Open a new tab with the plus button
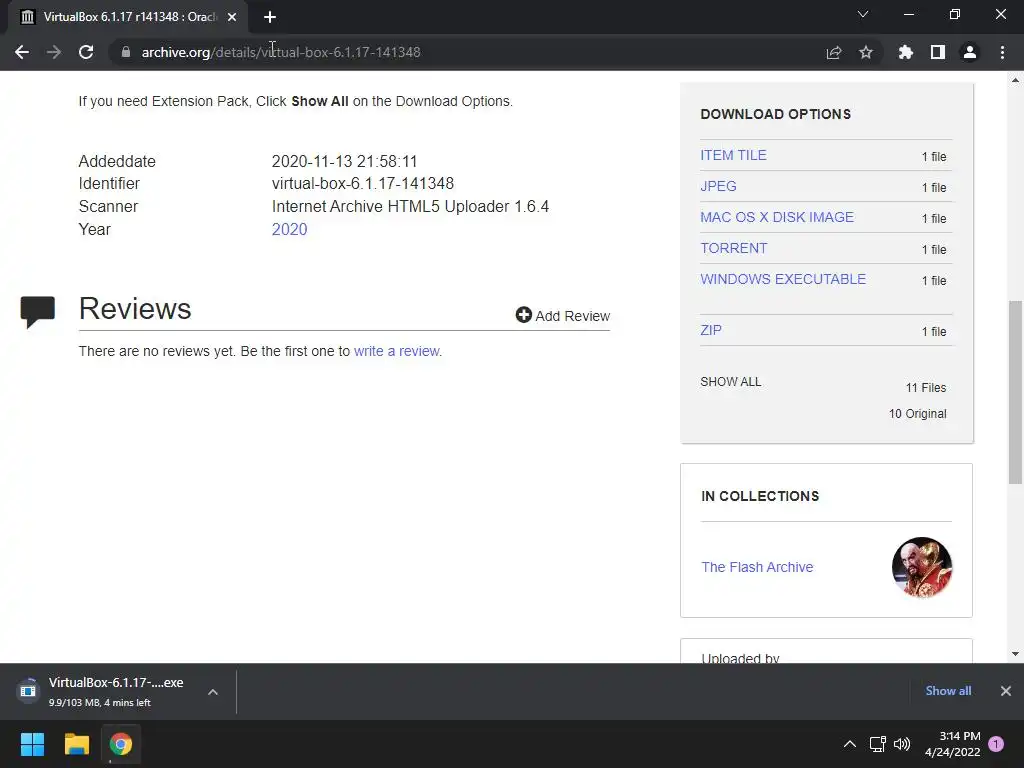The image size is (1024, 768). pyautogui.click(x=270, y=17)
